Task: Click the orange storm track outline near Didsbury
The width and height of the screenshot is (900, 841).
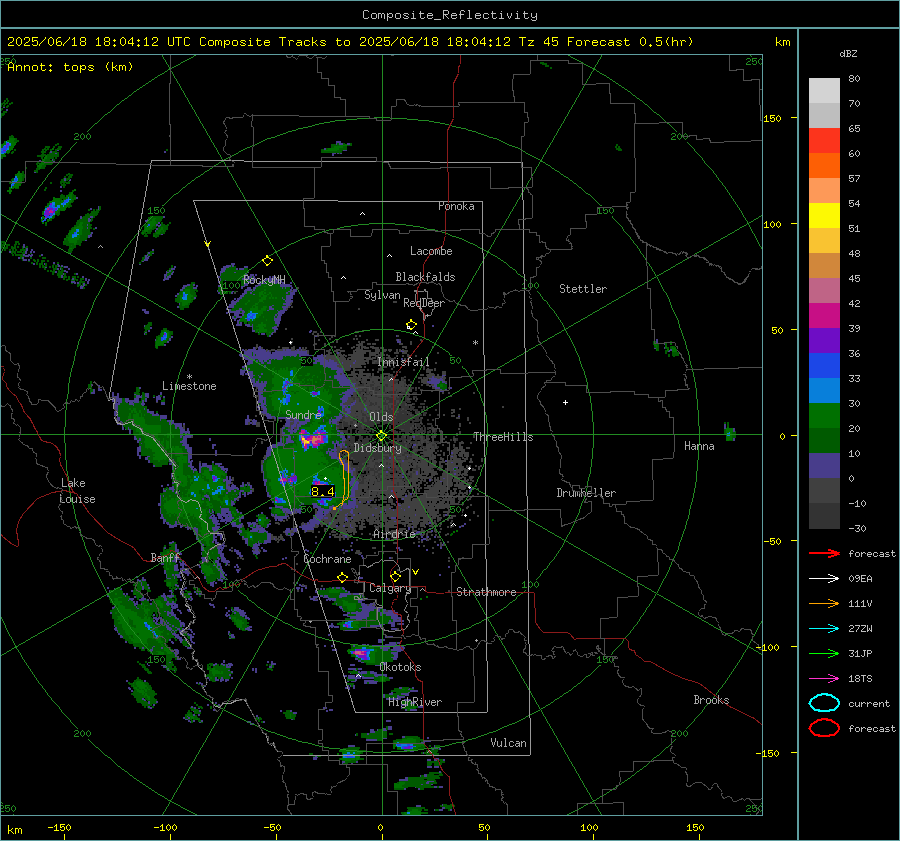Action: [x=344, y=479]
